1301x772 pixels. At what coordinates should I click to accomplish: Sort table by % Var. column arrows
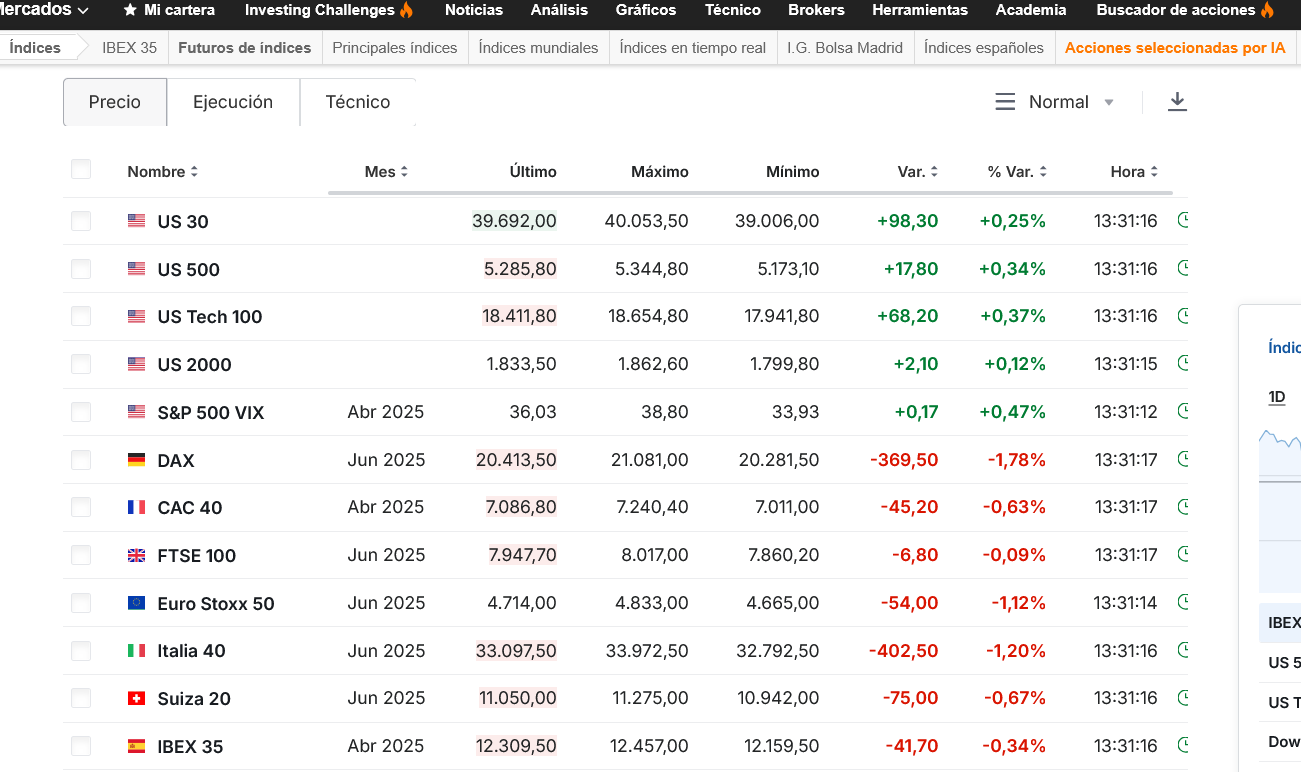(1043, 172)
